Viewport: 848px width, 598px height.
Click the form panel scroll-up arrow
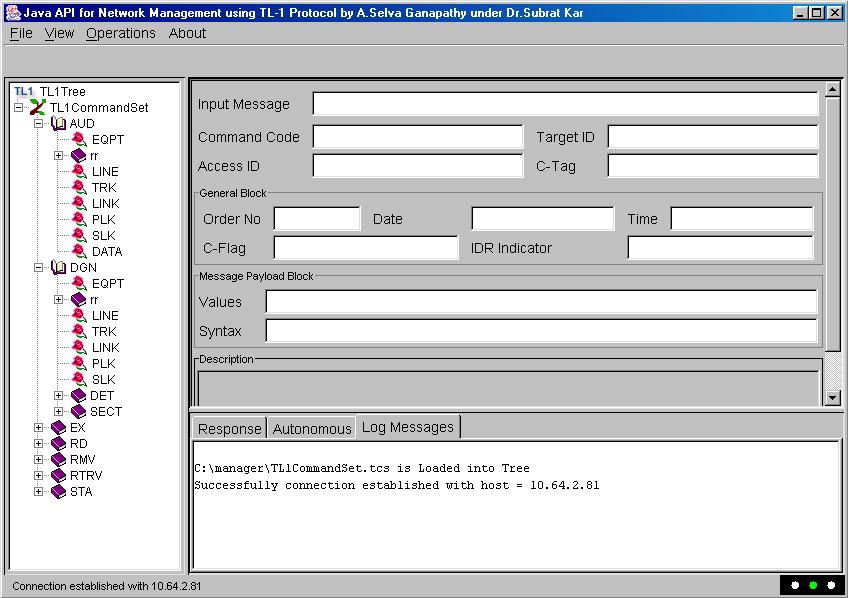(x=833, y=89)
